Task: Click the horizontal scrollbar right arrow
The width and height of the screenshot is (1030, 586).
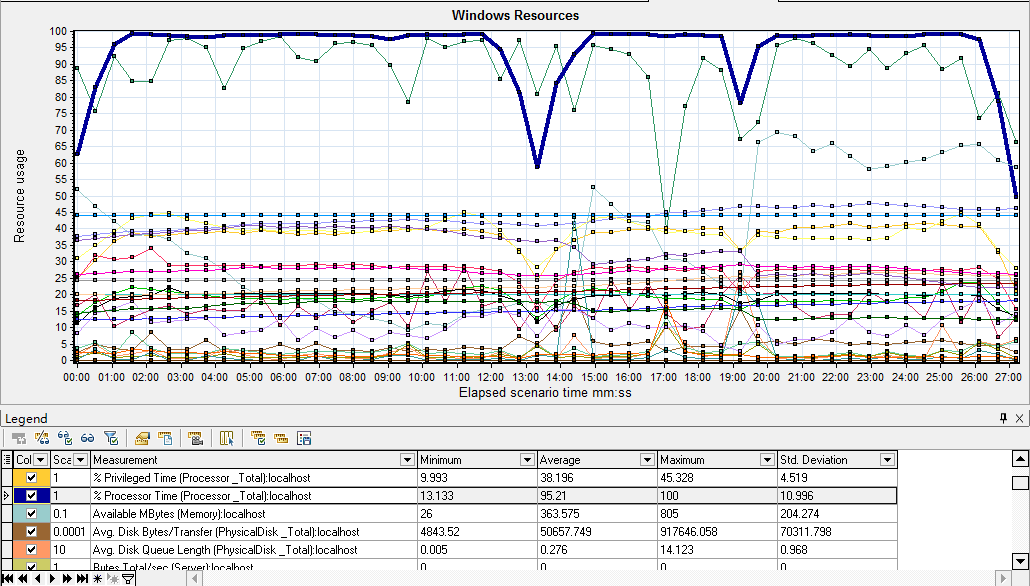Action: point(1002,579)
